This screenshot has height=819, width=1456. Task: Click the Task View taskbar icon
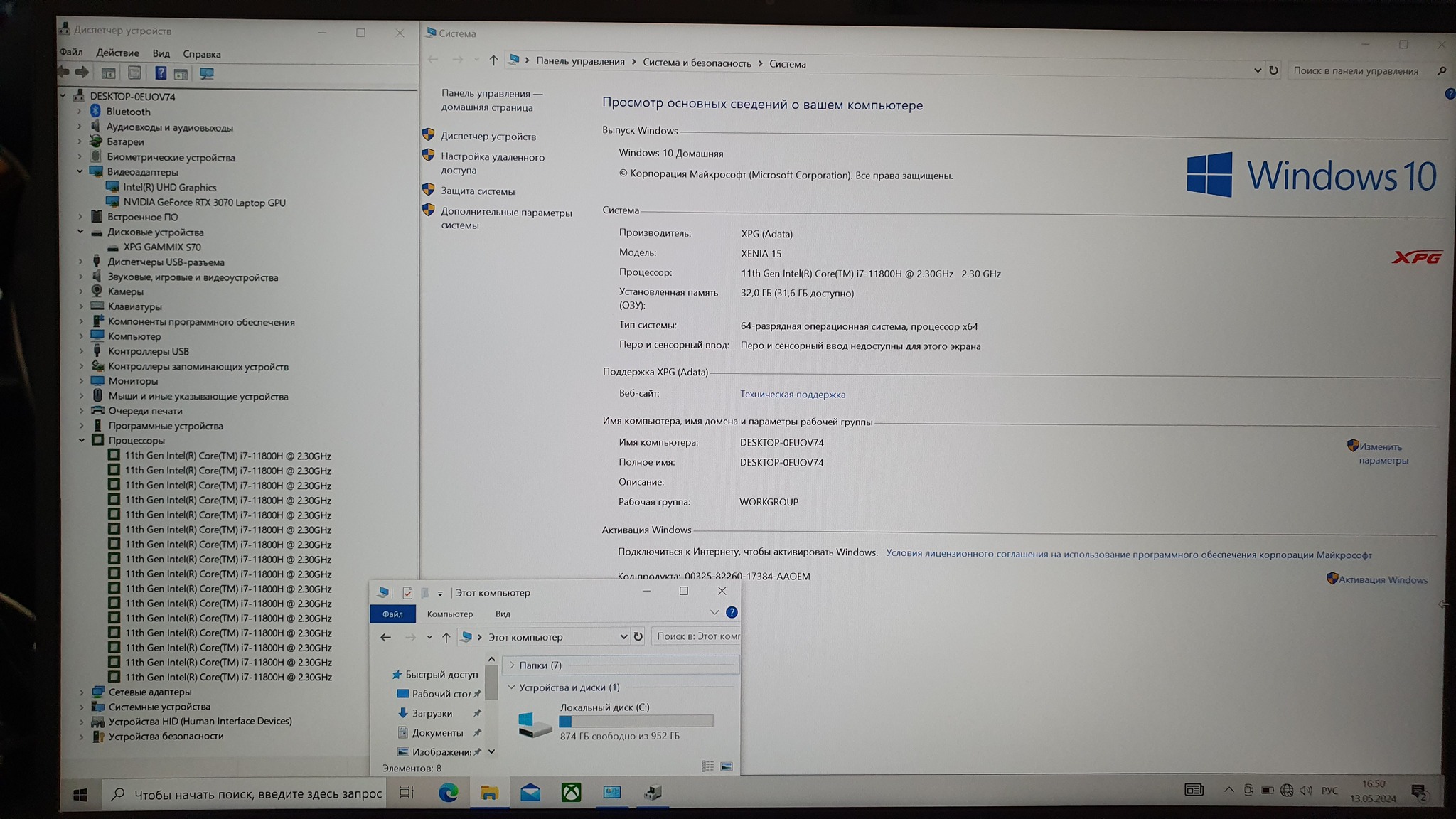(x=407, y=792)
